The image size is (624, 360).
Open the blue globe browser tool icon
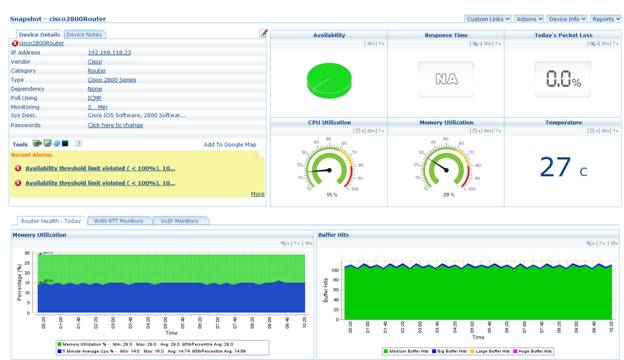(57, 144)
